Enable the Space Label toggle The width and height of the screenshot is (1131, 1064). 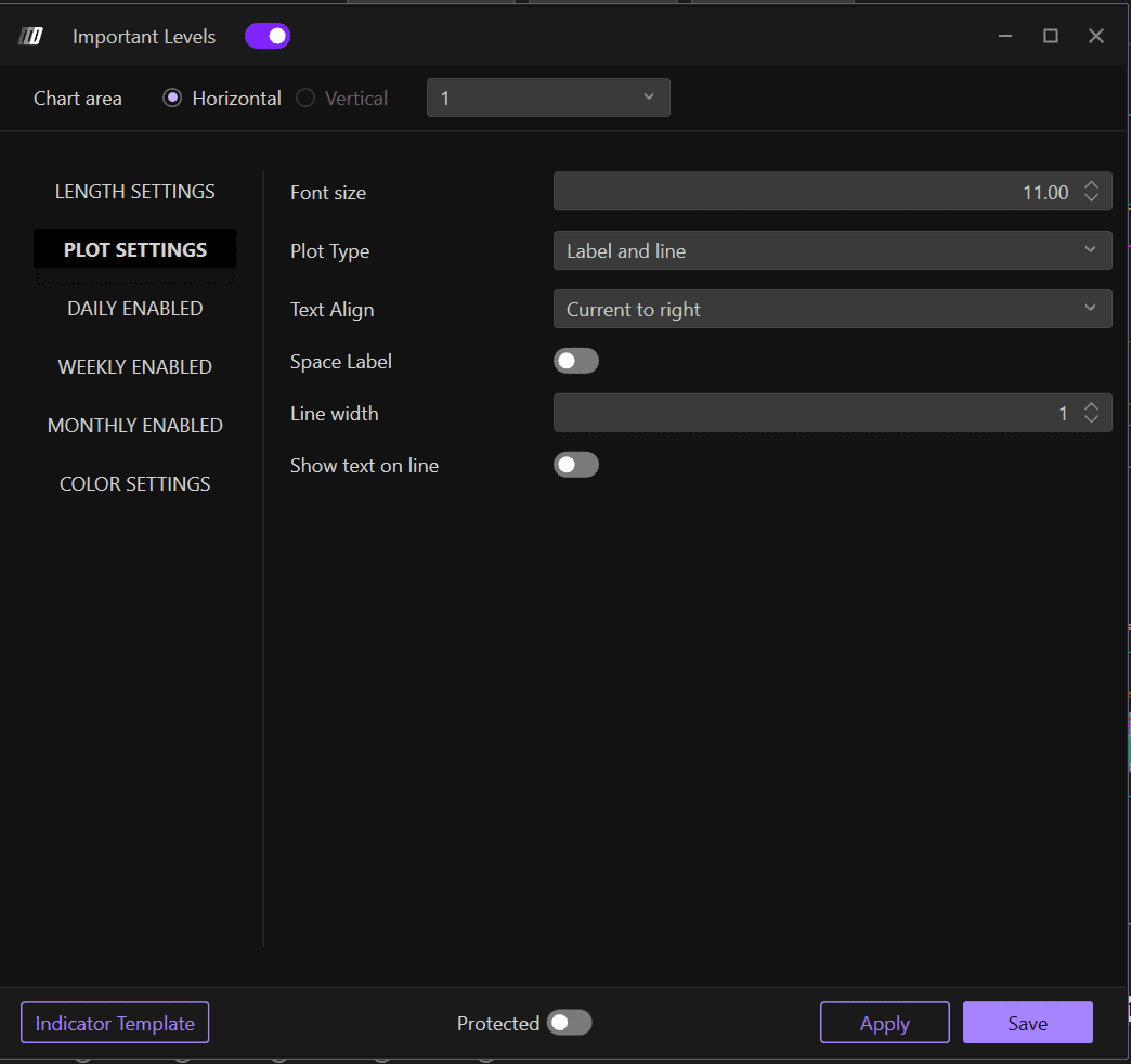coord(576,361)
